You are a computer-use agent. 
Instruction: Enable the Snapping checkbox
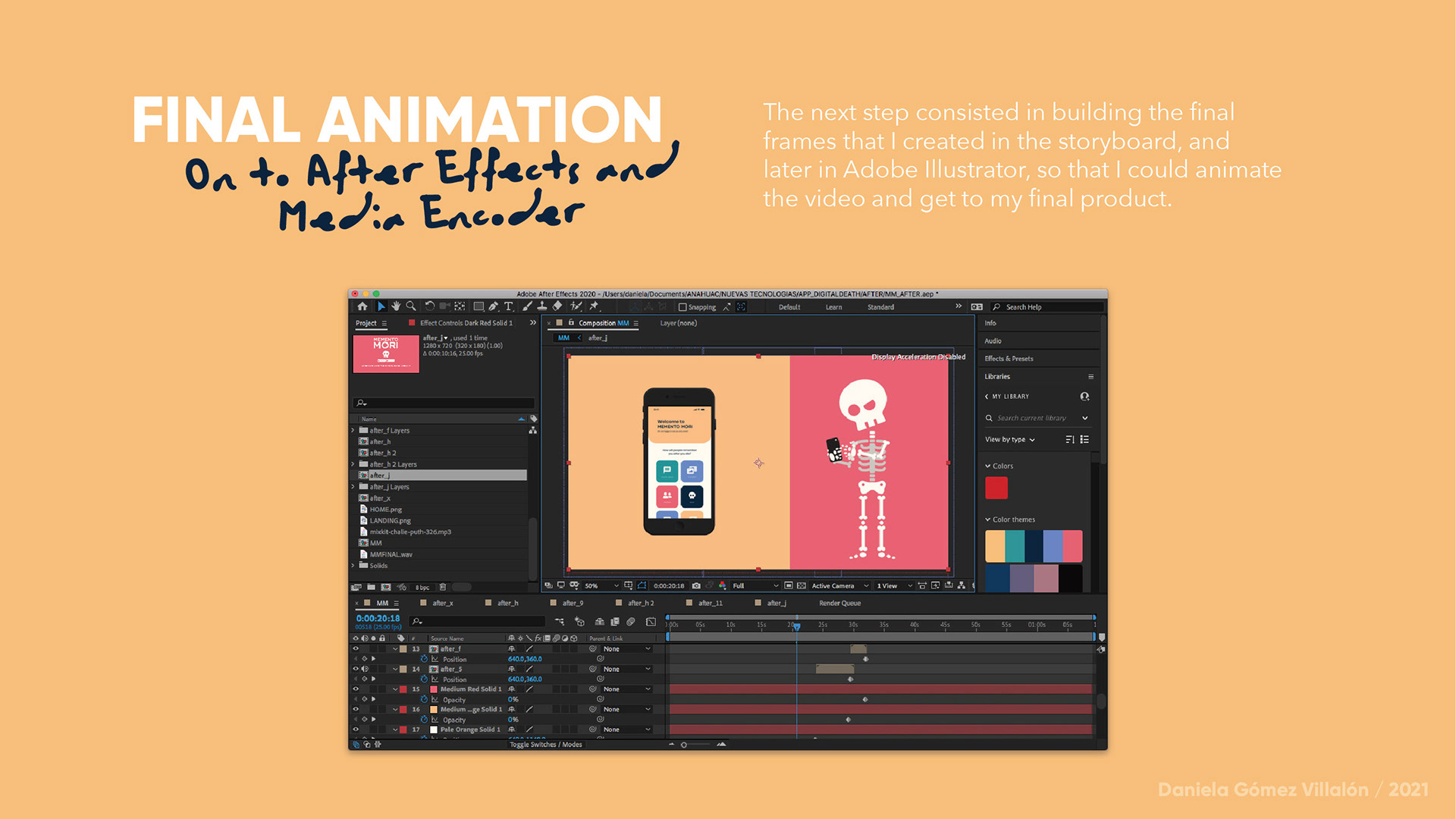click(x=682, y=307)
